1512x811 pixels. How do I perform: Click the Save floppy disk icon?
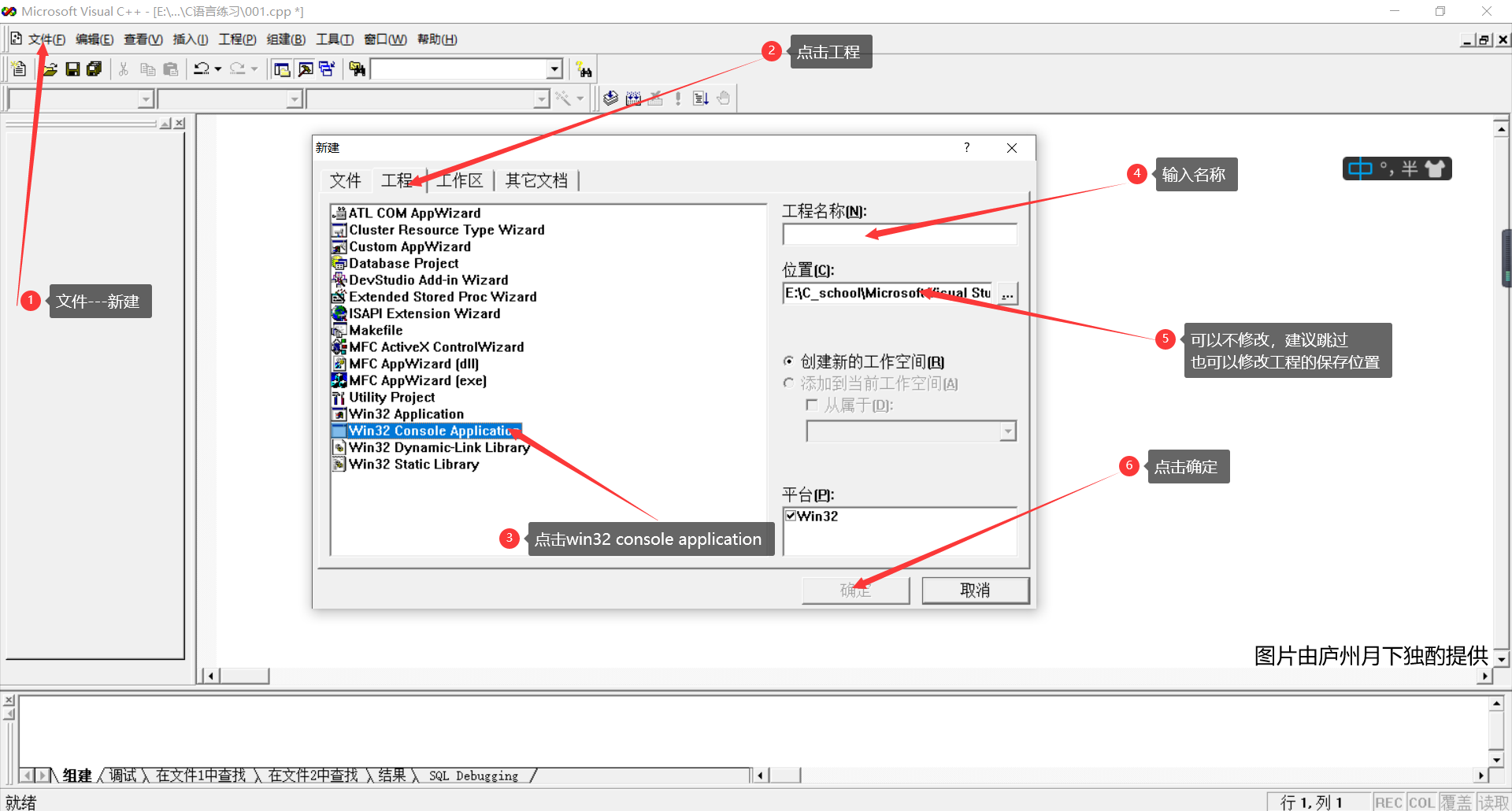coord(72,69)
